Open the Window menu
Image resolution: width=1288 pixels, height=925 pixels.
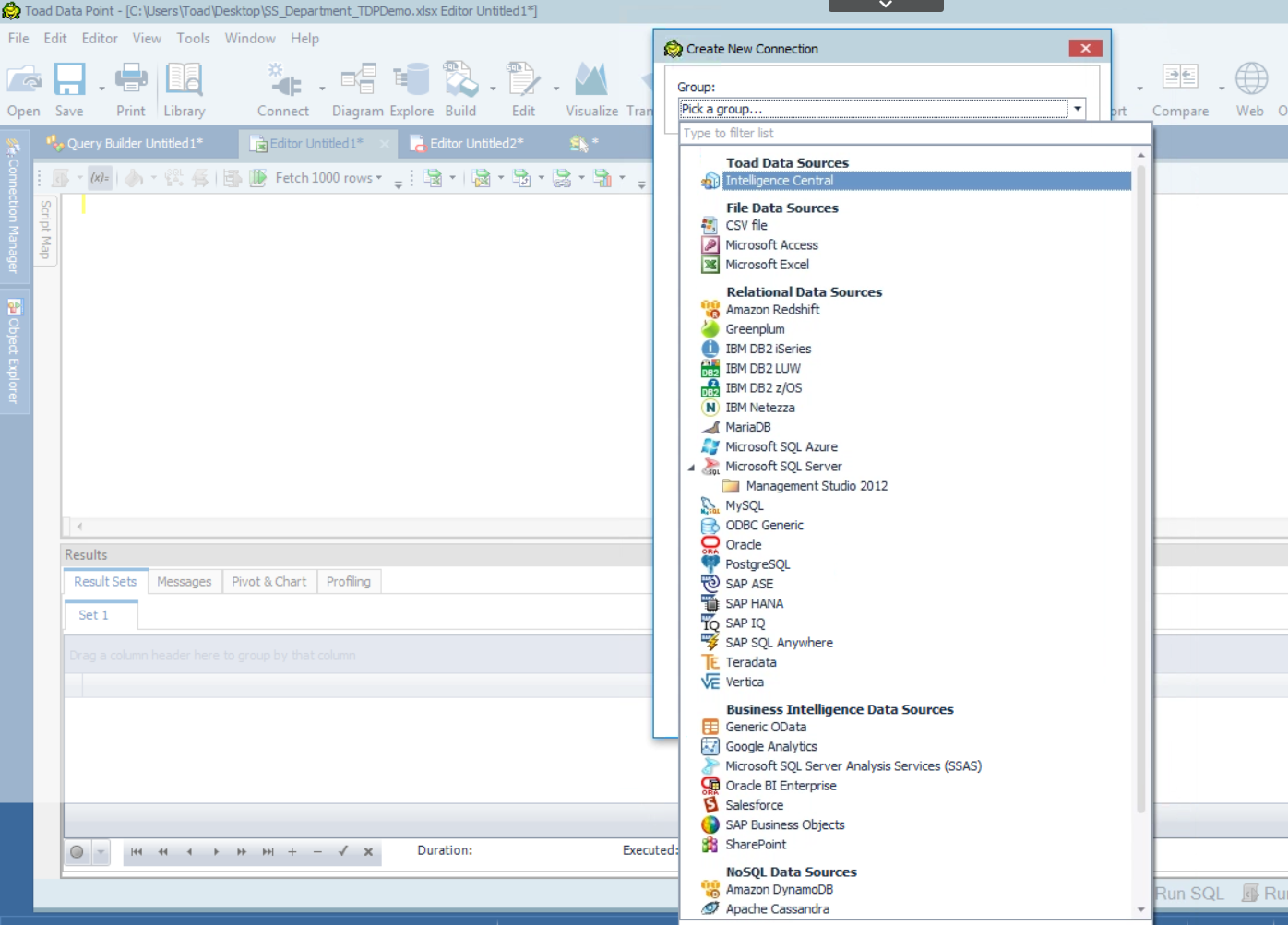coord(250,39)
